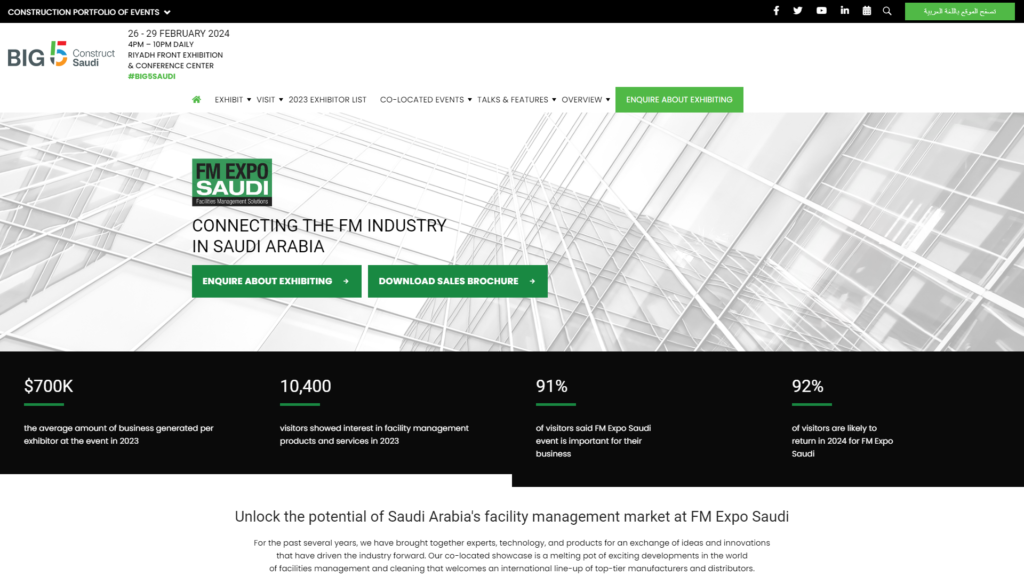The height and width of the screenshot is (576, 1024).
Task: Open the Facebook page icon
Action: tap(776, 10)
